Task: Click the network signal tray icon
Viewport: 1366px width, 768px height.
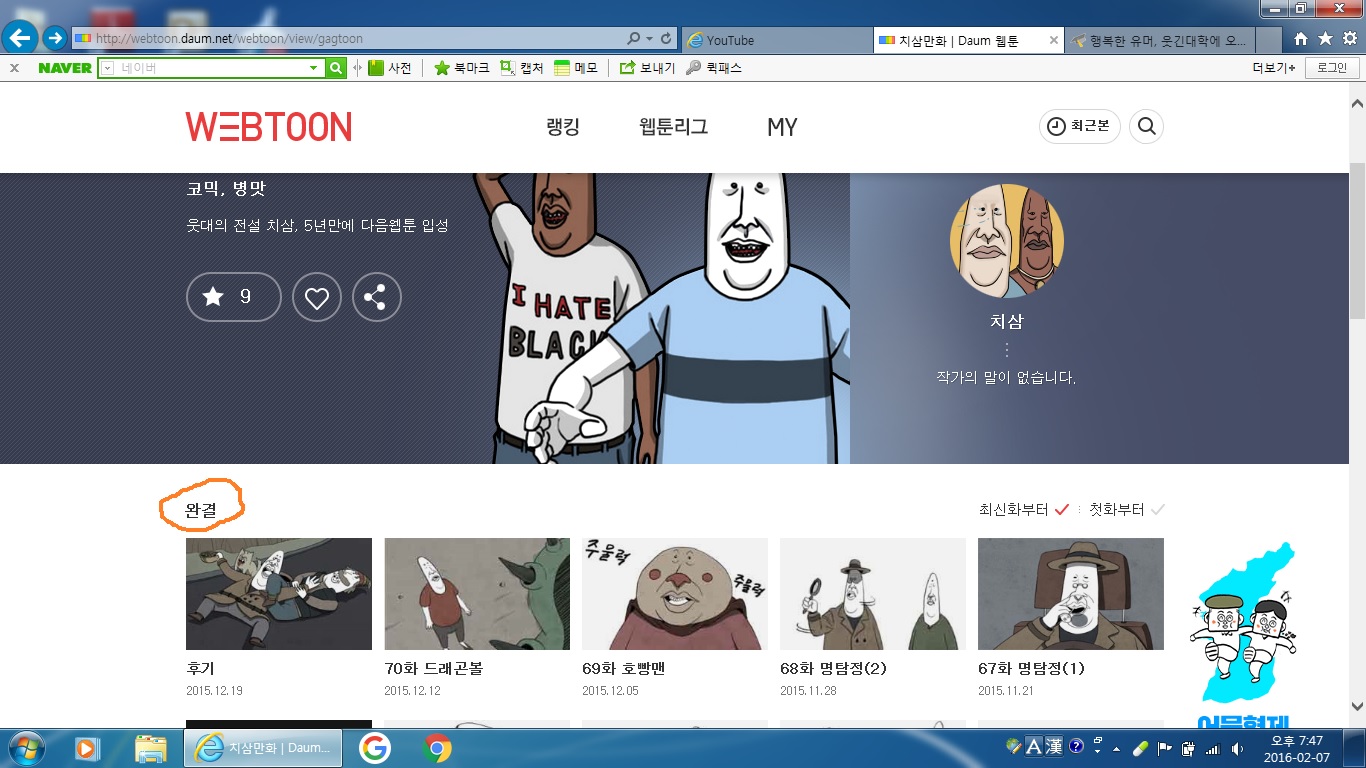Action: (1213, 748)
